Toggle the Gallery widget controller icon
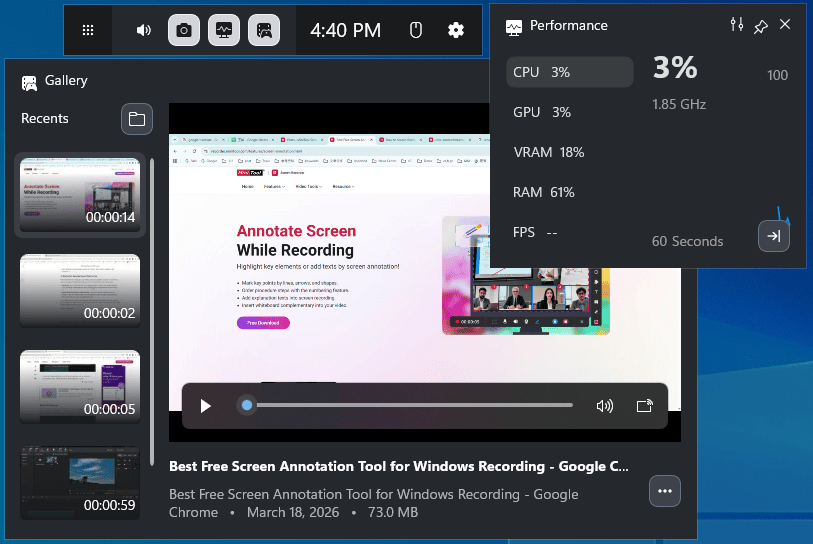This screenshot has height=544, width=813. coord(264,30)
